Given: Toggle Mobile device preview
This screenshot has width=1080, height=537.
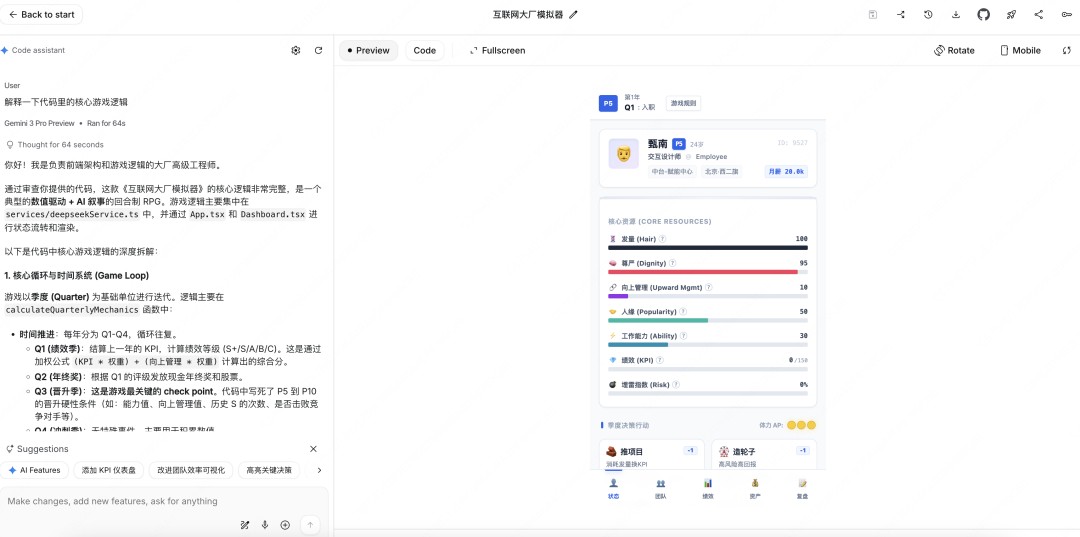Looking at the screenshot, I should tap(1020, 50).
